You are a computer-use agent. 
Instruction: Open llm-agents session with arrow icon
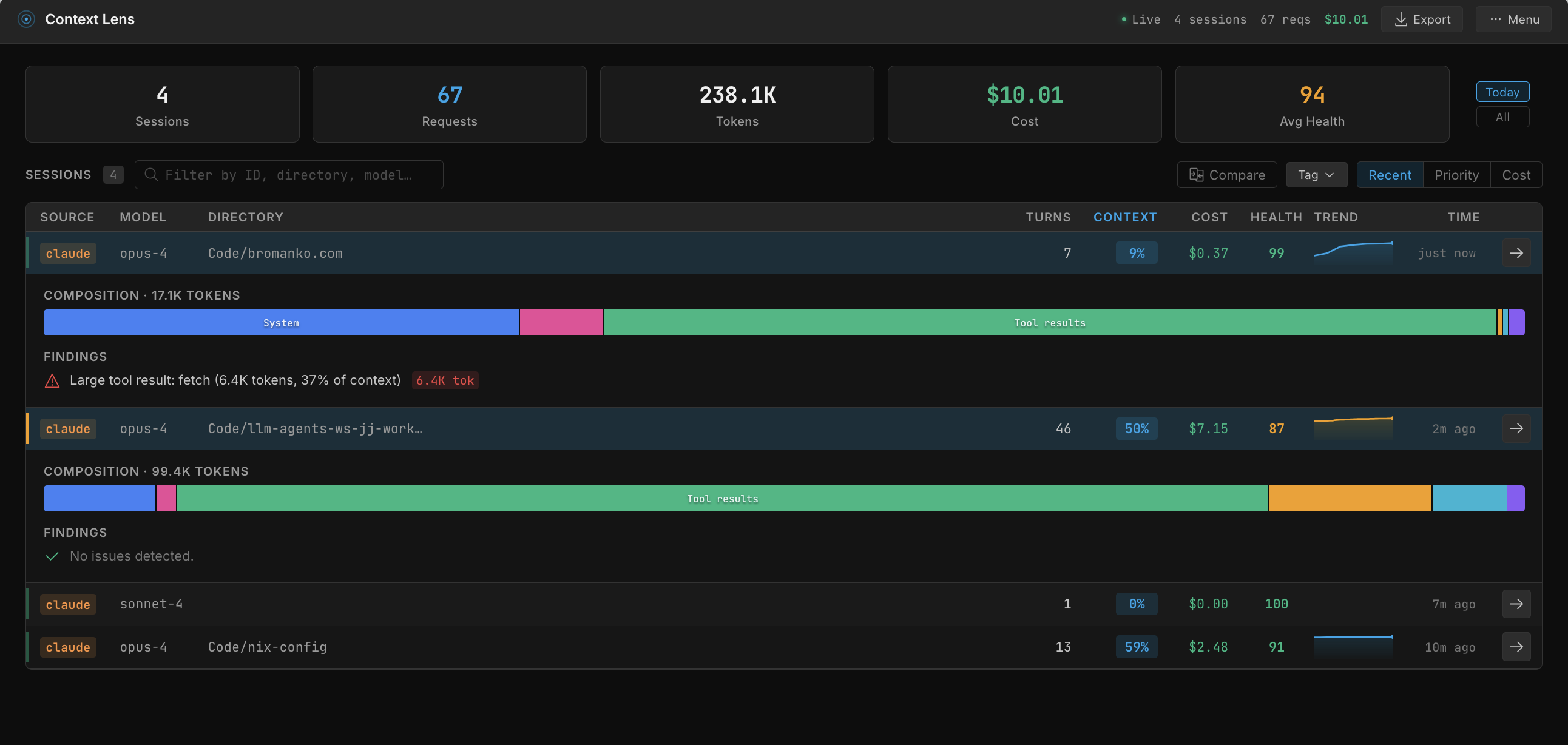[x=1516, y=428]
